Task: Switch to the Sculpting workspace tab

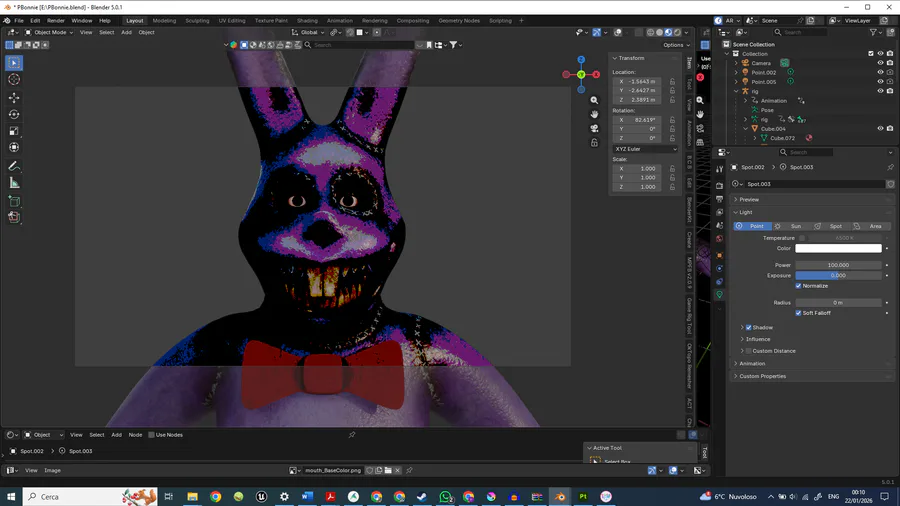Action: pyautogui.click(x=197, y=20)
